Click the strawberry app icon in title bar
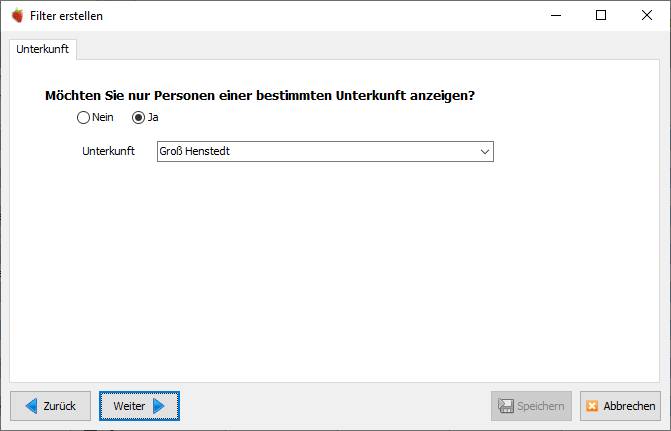The height and width of the screenshot is (431, 671). pos(18,16)
